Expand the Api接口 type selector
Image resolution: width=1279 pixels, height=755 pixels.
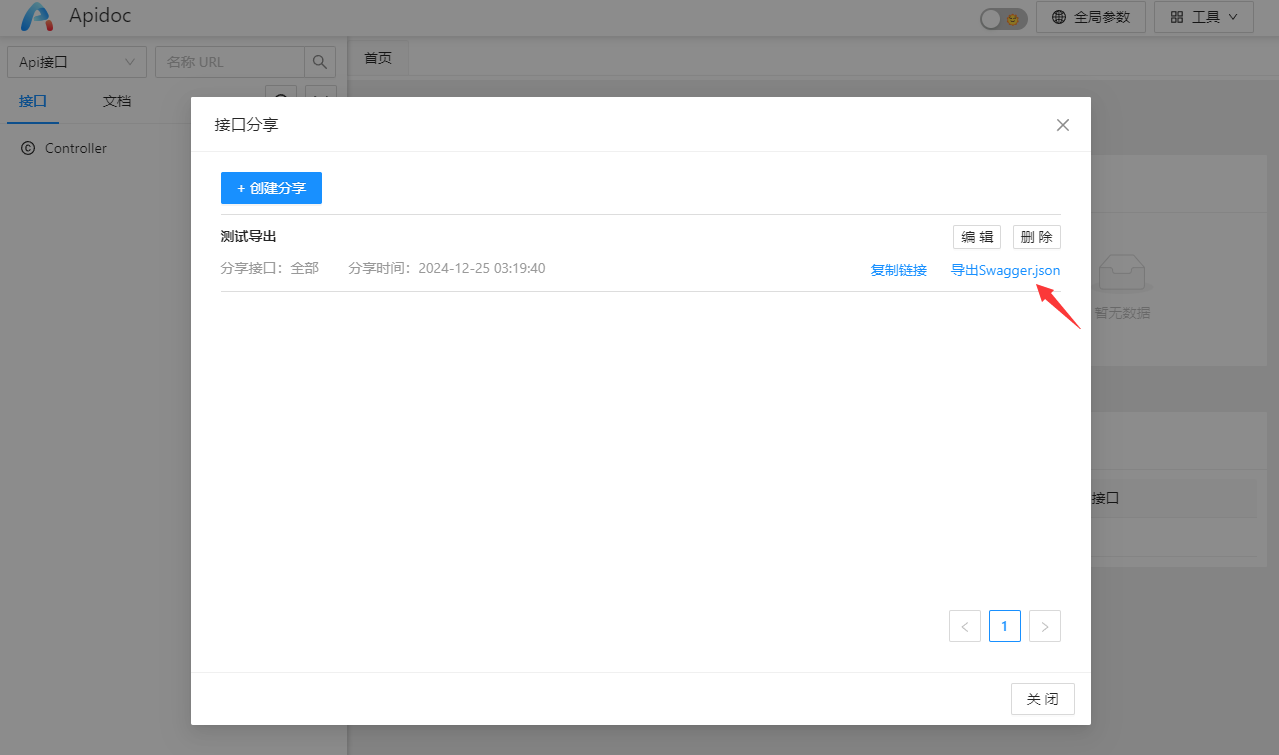[x=77, y=62]
